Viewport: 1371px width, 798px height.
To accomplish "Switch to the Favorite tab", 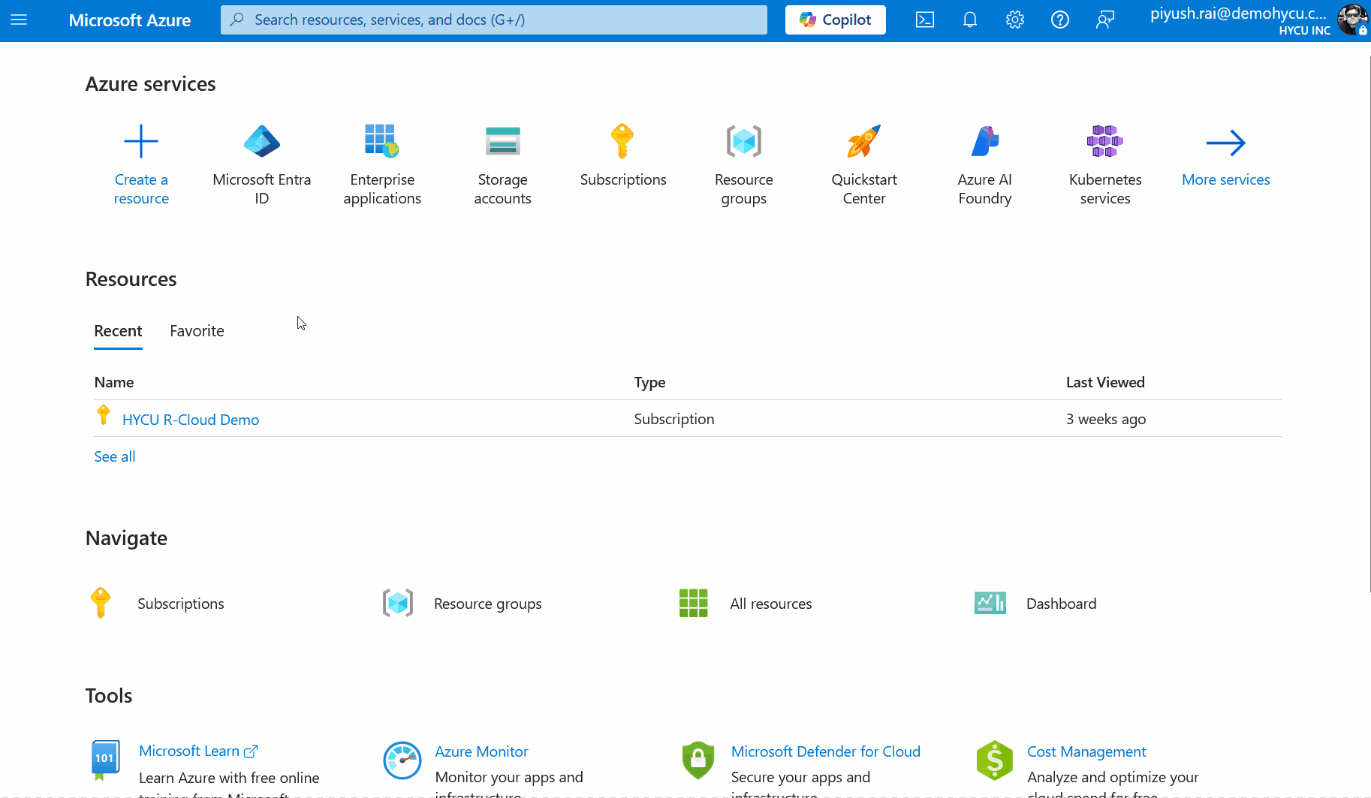I will tap(197, 331).
